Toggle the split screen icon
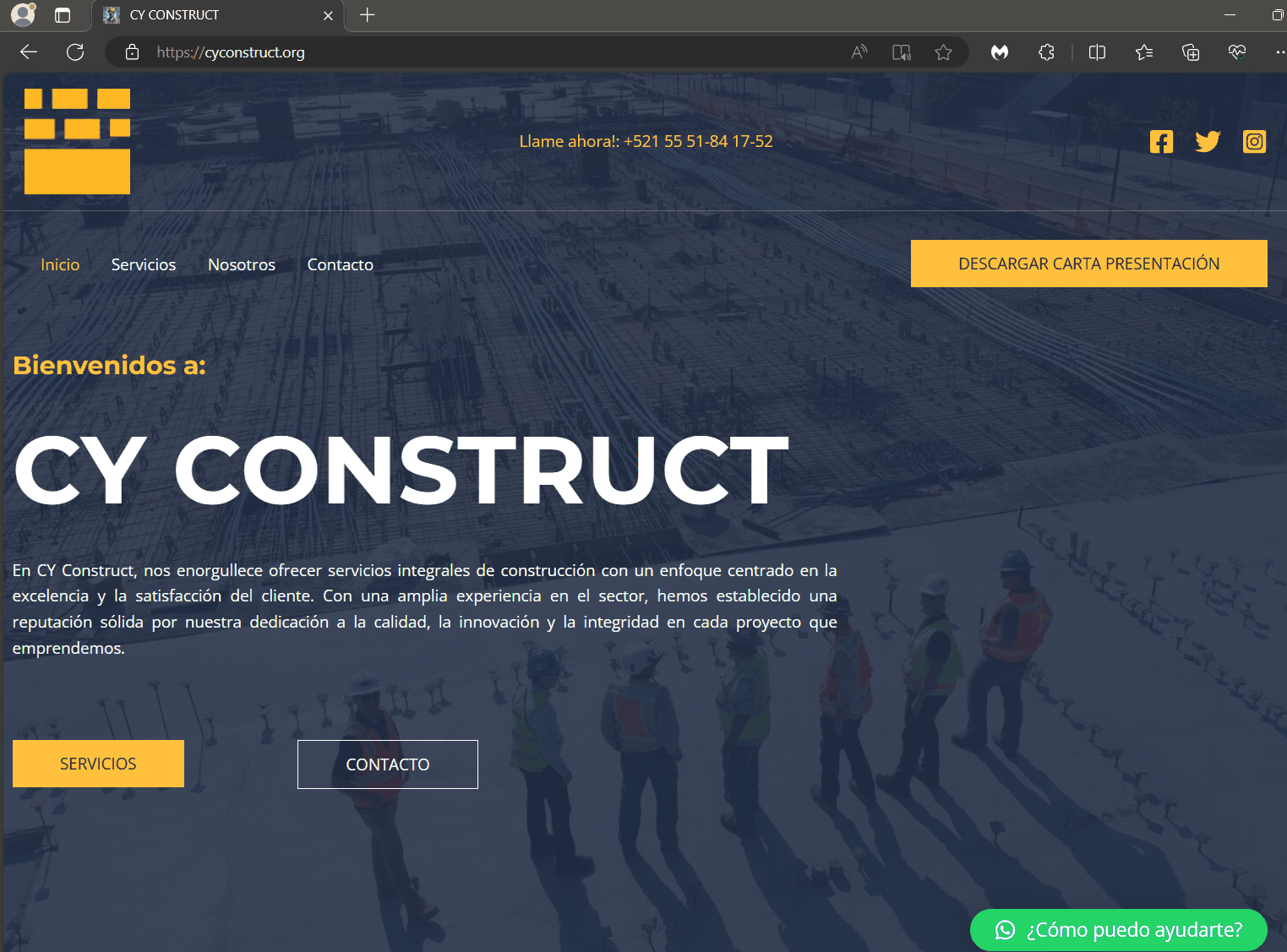The height and width of the screenshot is (952, 1287). (1097, 52)
